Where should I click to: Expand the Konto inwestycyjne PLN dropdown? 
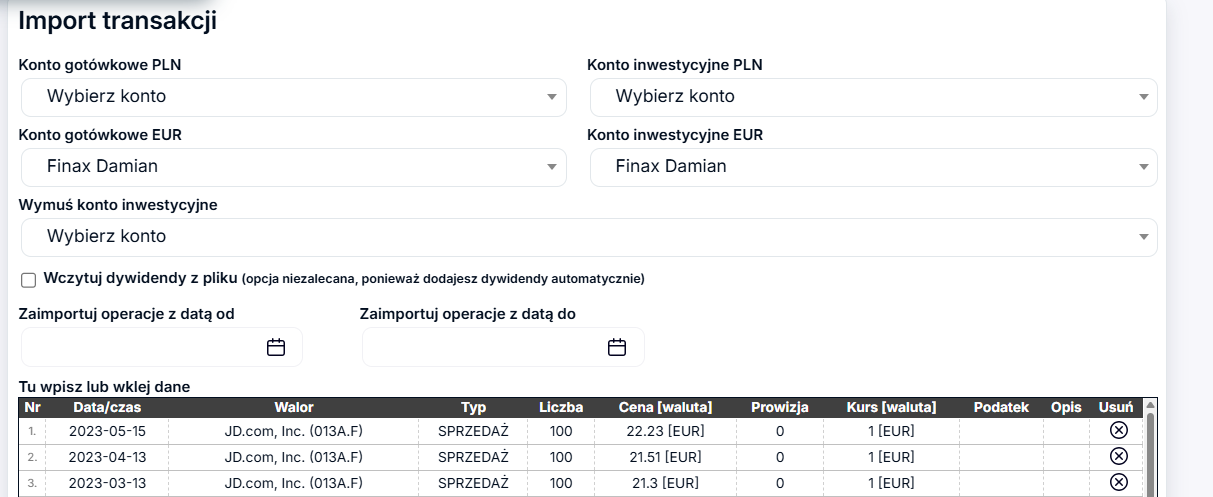(873, 97)
